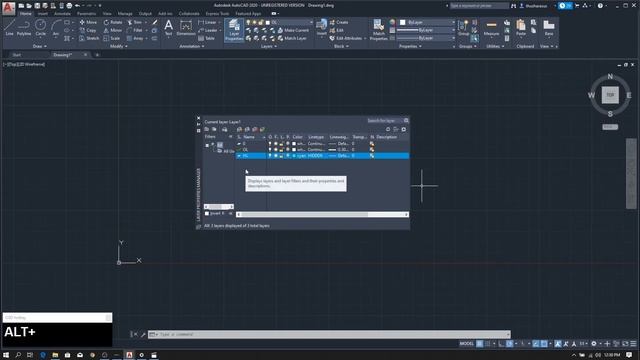The width and height of the screenshot is (640, 360).
Task: Toggle On/Off bulb for layer OL
Action: (269, 150)
